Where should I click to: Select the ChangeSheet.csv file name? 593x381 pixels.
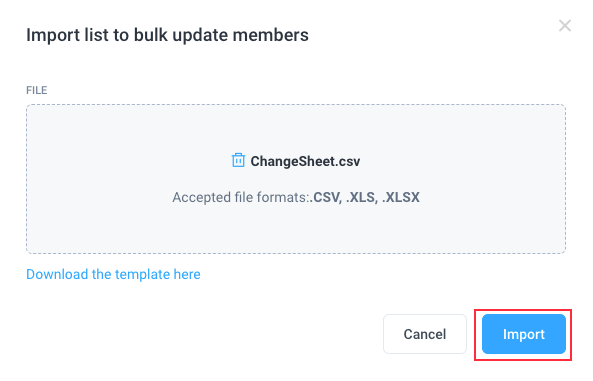[305, 162]
